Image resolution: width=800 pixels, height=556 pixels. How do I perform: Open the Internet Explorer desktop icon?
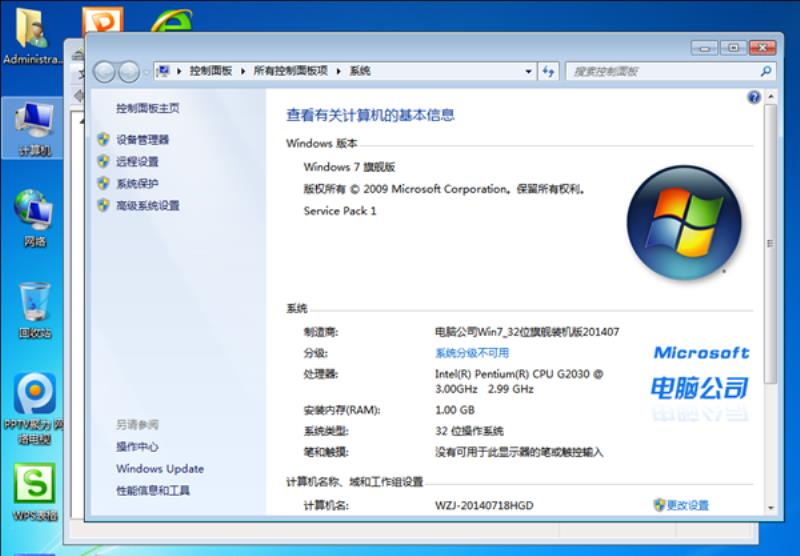pos(172,20)
